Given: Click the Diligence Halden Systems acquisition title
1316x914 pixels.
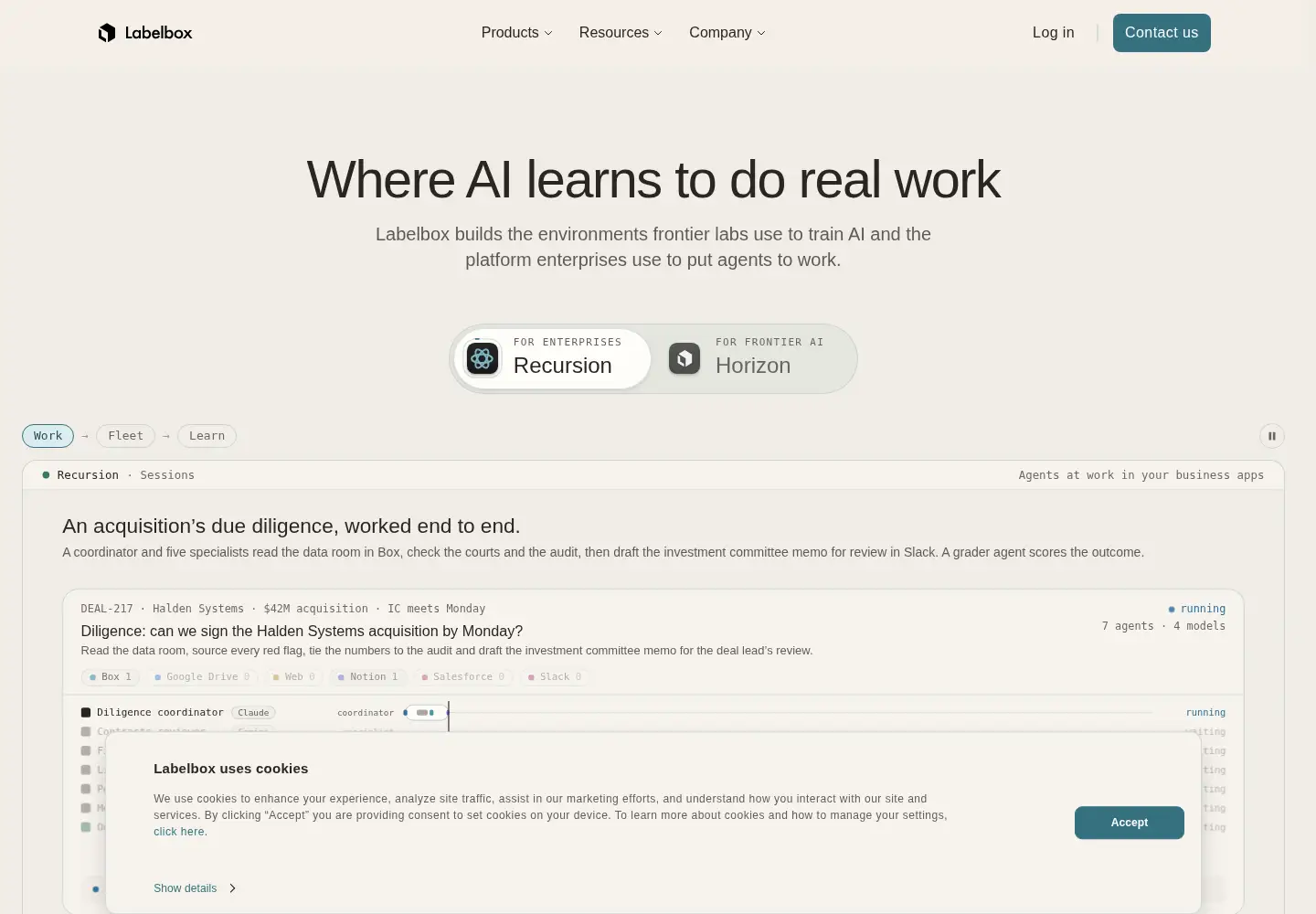Looking at the screenshot, I should pyautogui.click(x=302, y=631).
